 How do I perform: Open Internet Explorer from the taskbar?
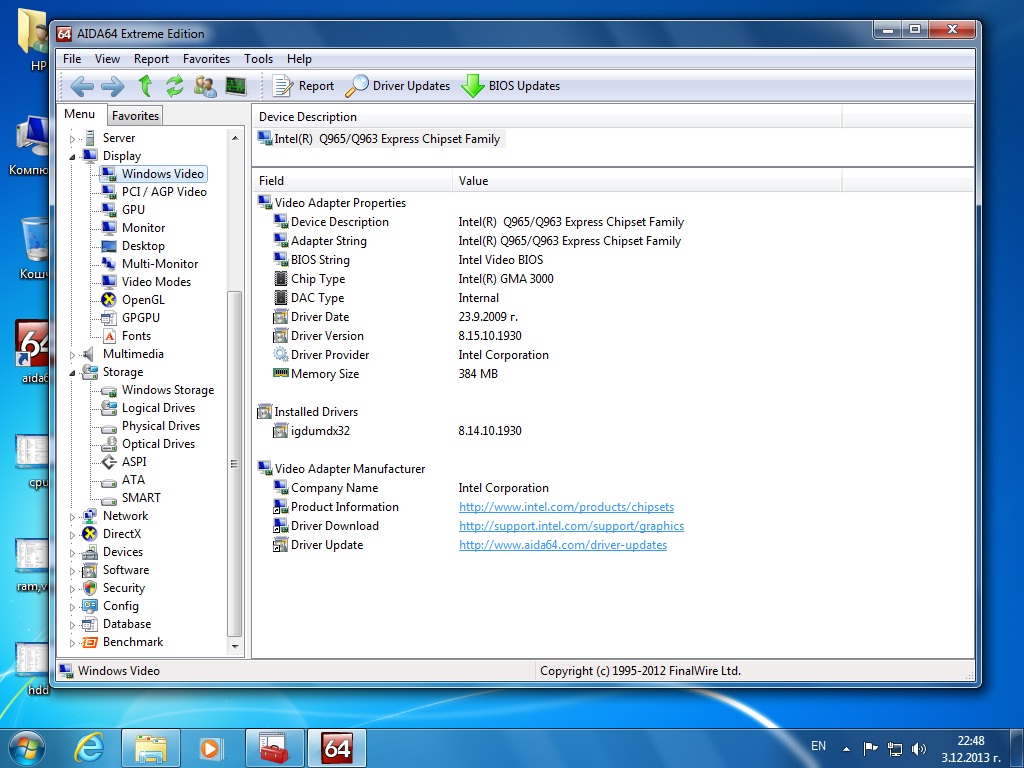(89, 748)
